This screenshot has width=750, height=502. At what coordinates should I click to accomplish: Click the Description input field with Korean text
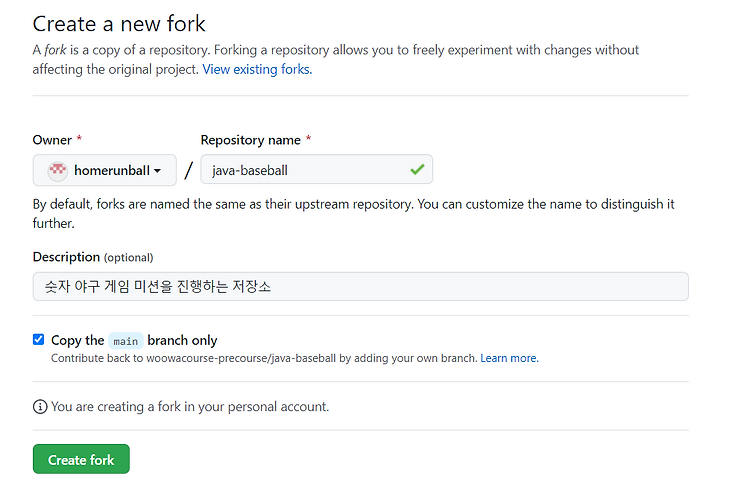tap(361, 286)
